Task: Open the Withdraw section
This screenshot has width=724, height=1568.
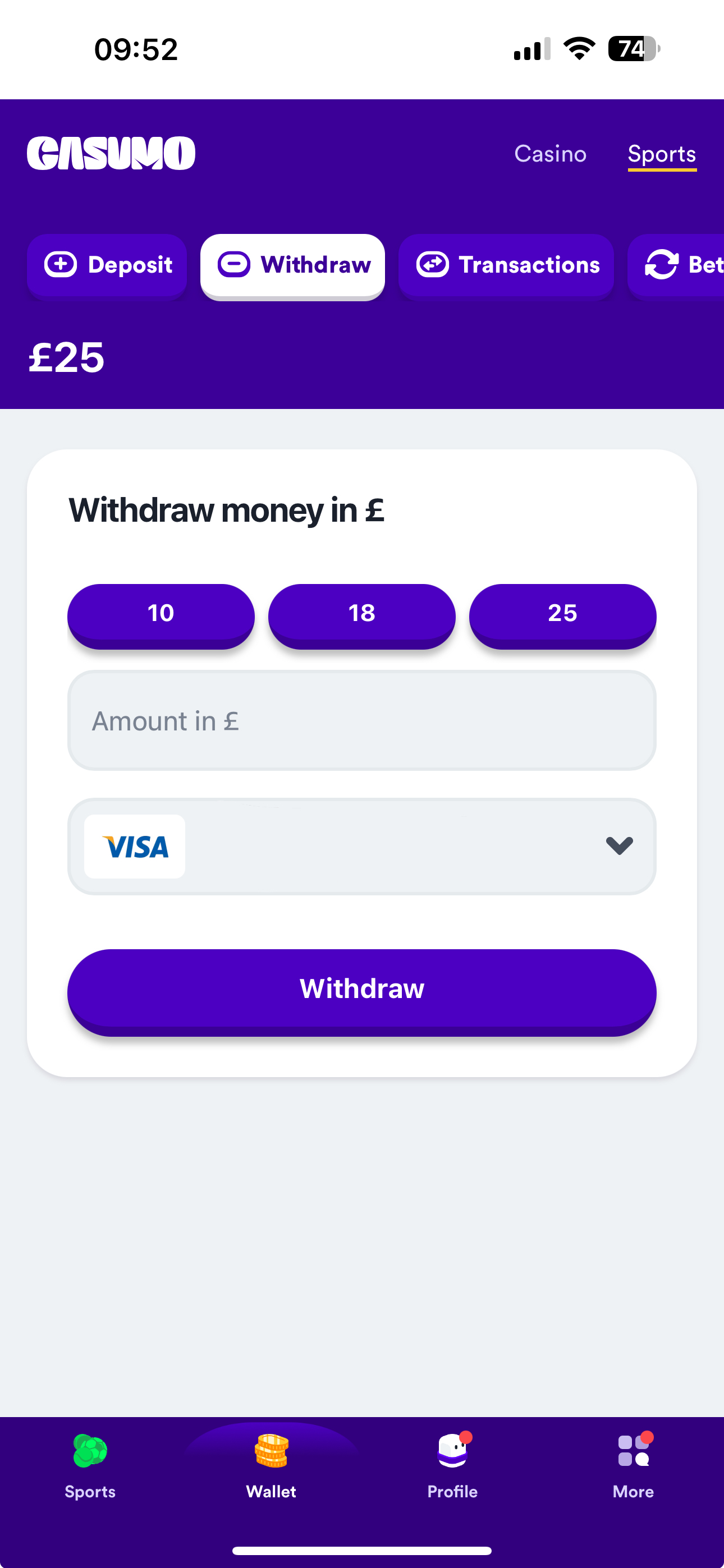Action: pyautogui.click(x=292, y=265)
